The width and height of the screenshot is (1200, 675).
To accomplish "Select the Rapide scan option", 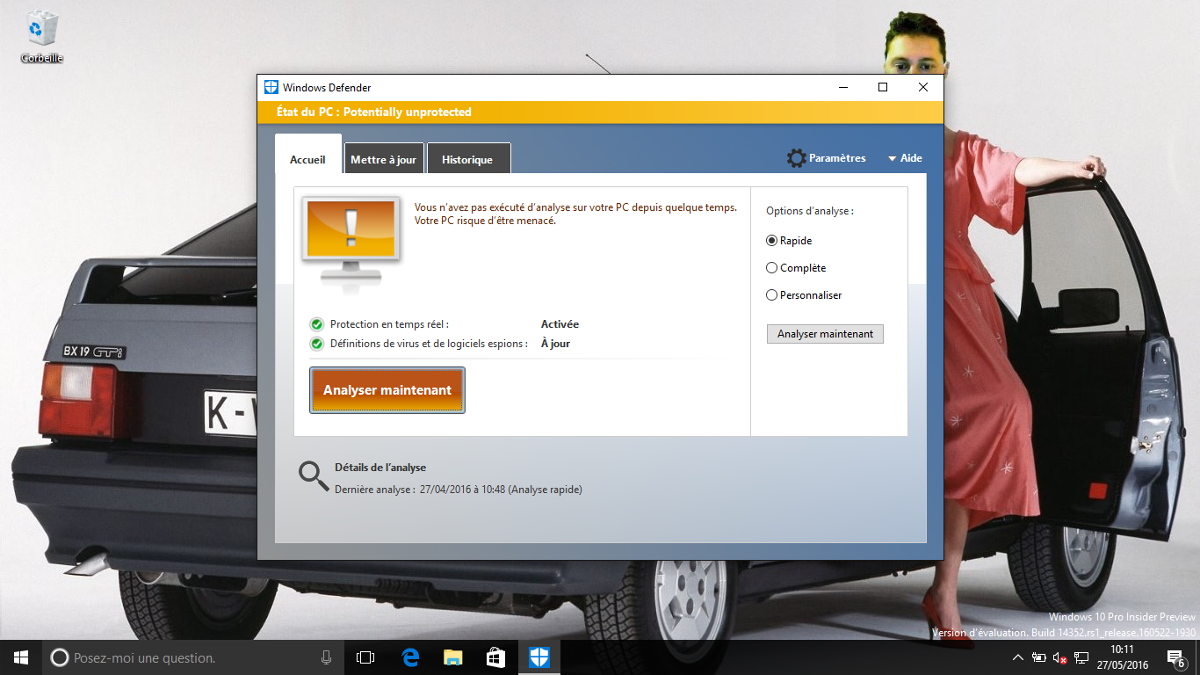I will pos(772,241).
